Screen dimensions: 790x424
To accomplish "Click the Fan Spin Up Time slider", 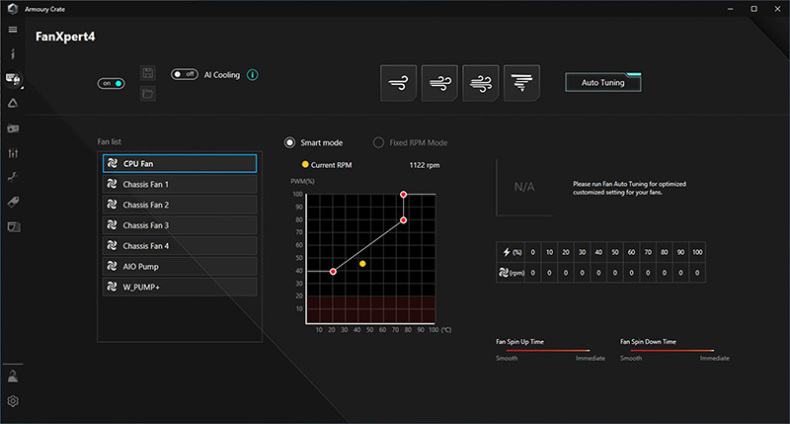I will (x=548, y=350).
